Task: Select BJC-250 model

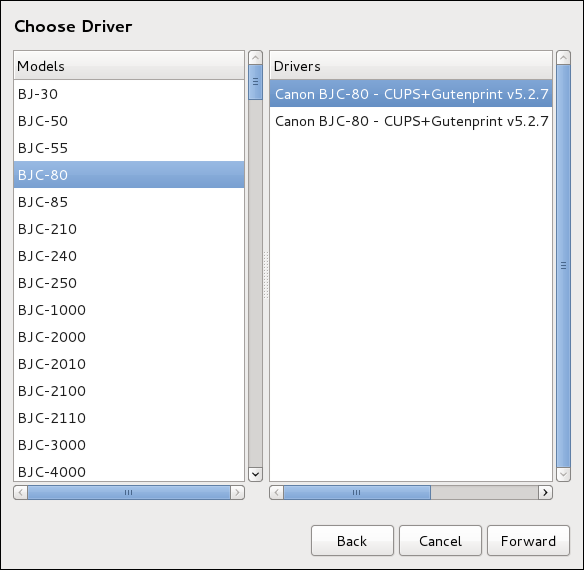Action: (129, 283)
